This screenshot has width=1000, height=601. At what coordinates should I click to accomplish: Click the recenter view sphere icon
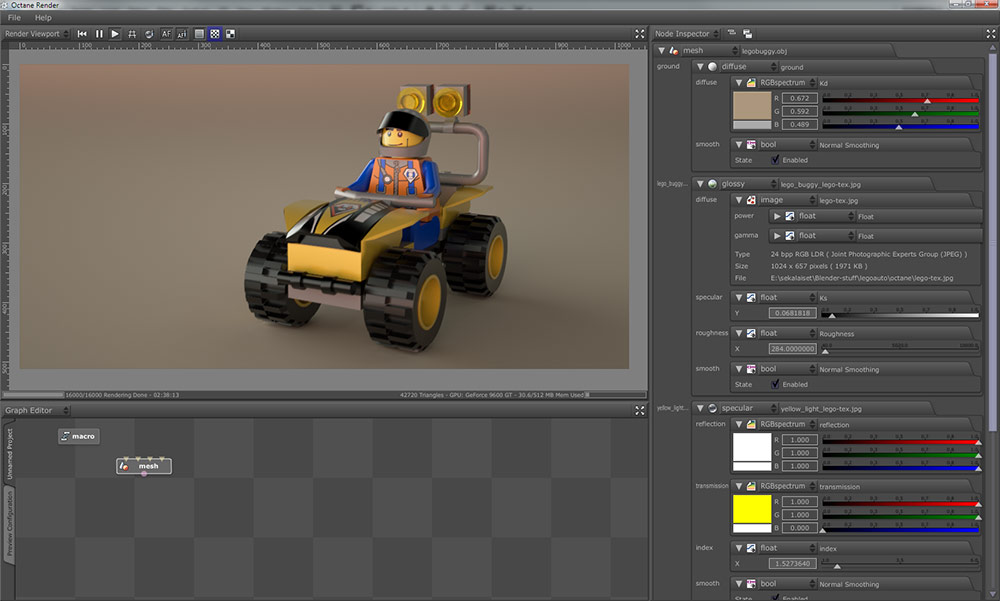149,34
